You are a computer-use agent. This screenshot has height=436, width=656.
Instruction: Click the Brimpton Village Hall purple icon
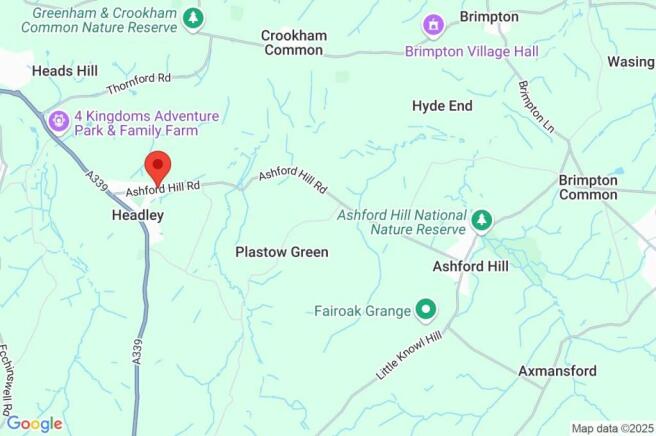tap(433, 25)
